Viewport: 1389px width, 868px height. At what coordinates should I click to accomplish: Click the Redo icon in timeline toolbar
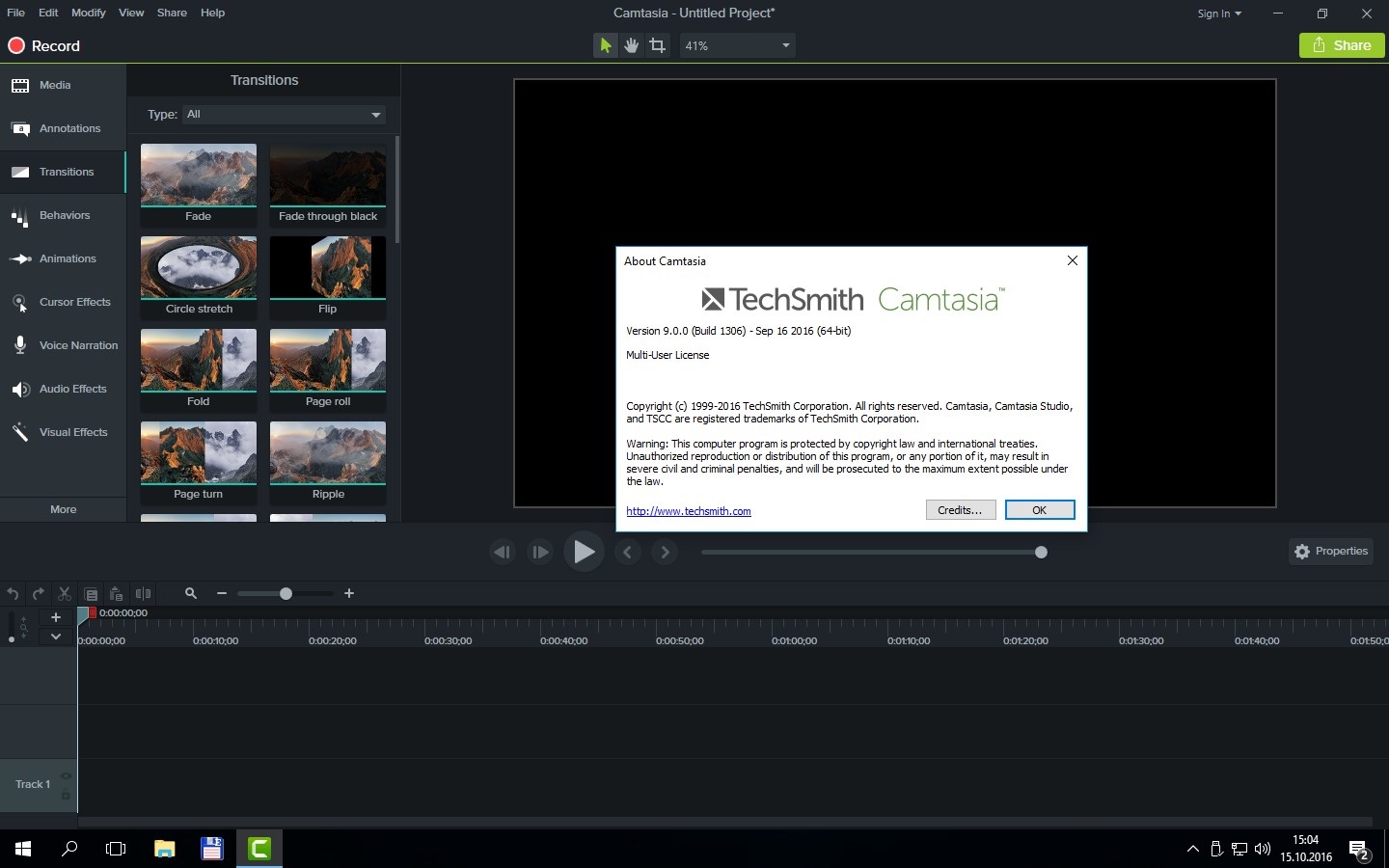(x=39, y=594)
